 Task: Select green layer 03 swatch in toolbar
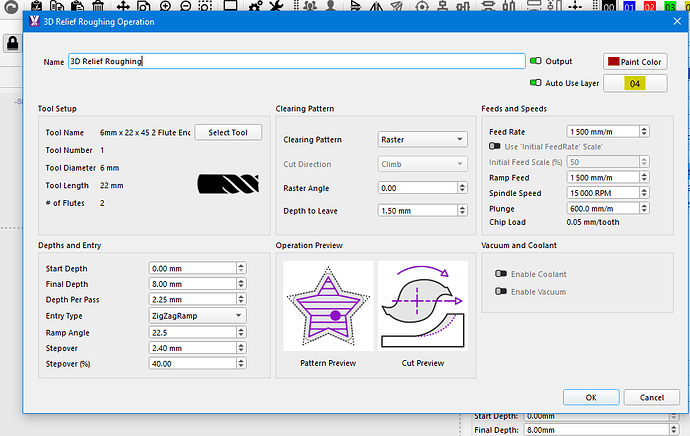(670, 6)
